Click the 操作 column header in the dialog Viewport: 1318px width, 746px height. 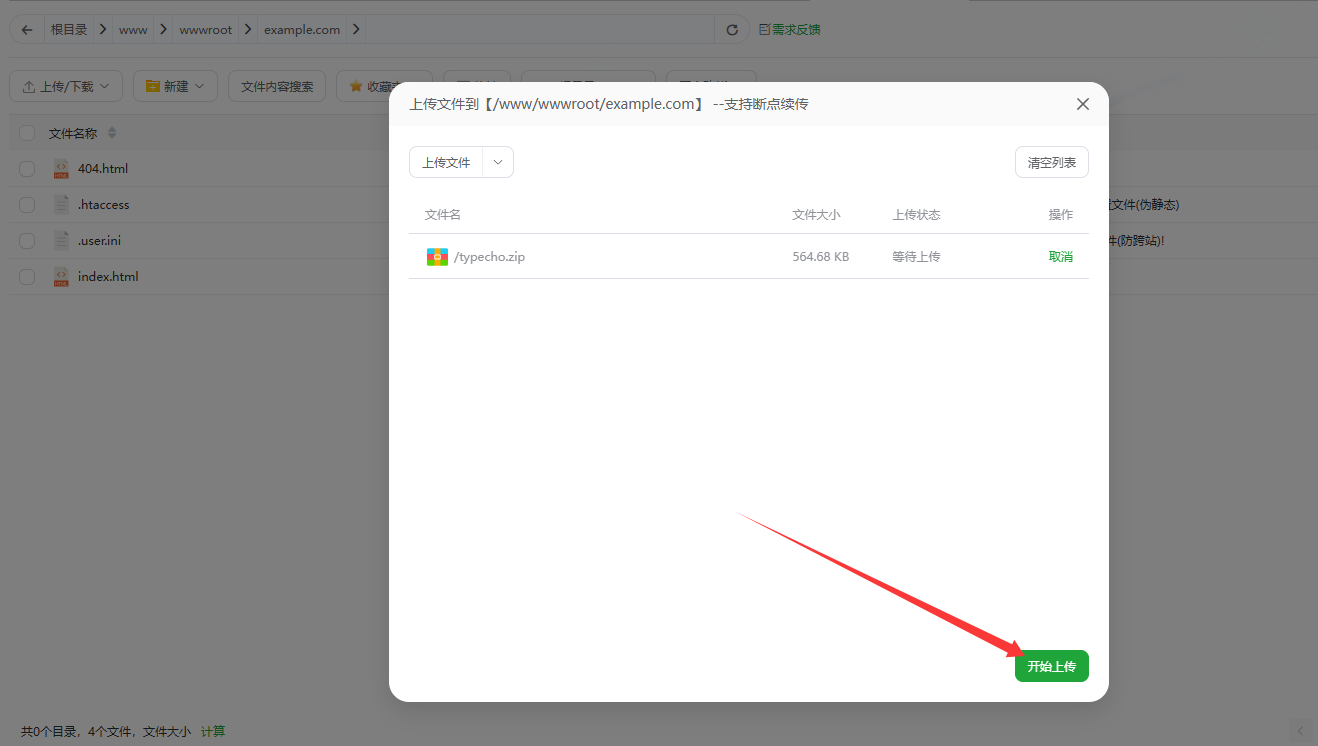1061,215
